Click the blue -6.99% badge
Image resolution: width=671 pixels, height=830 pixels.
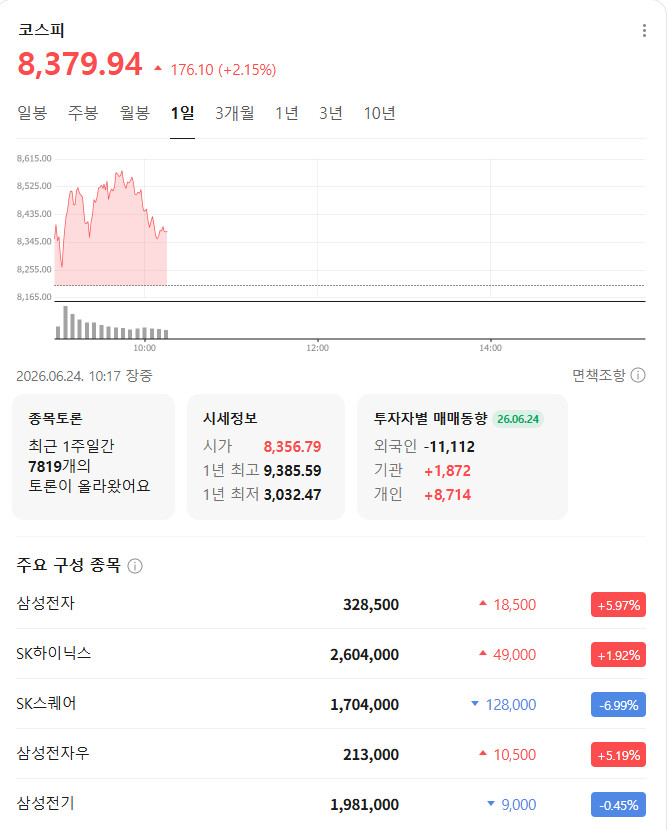click(x=618, y=705)
